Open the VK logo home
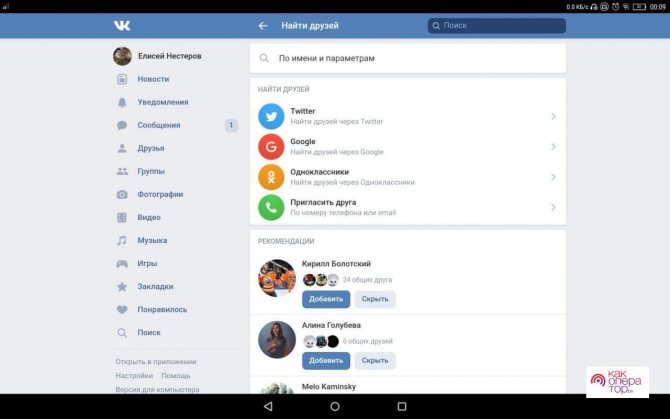This screenshot has width=670, height=419. [x=122, y=26]
